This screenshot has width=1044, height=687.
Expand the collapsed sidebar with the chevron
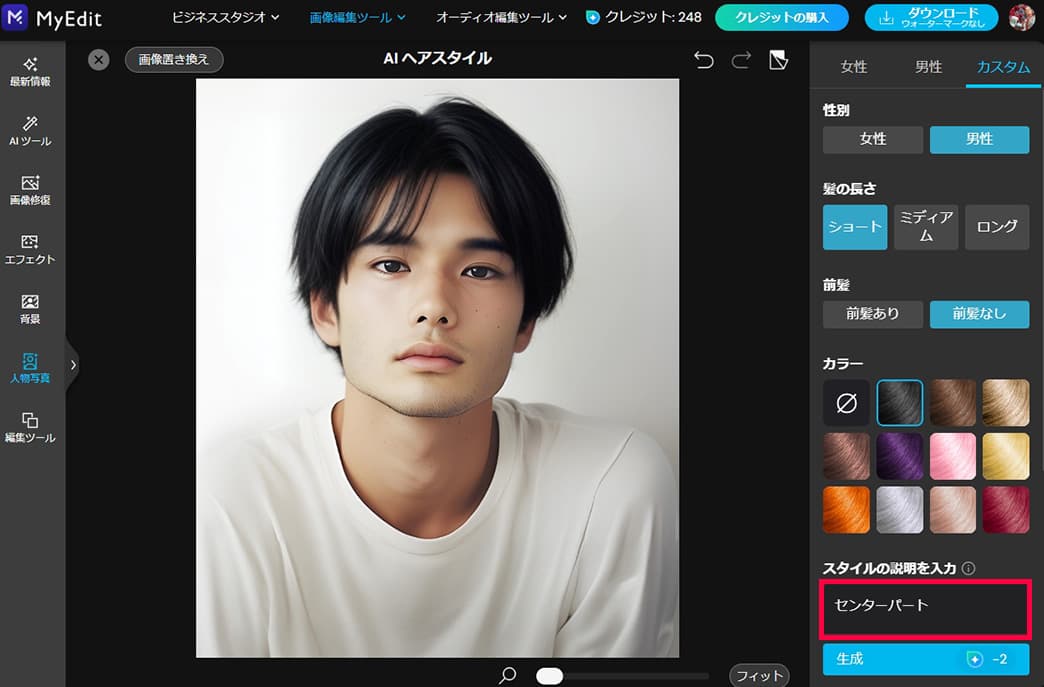(72, 366)
